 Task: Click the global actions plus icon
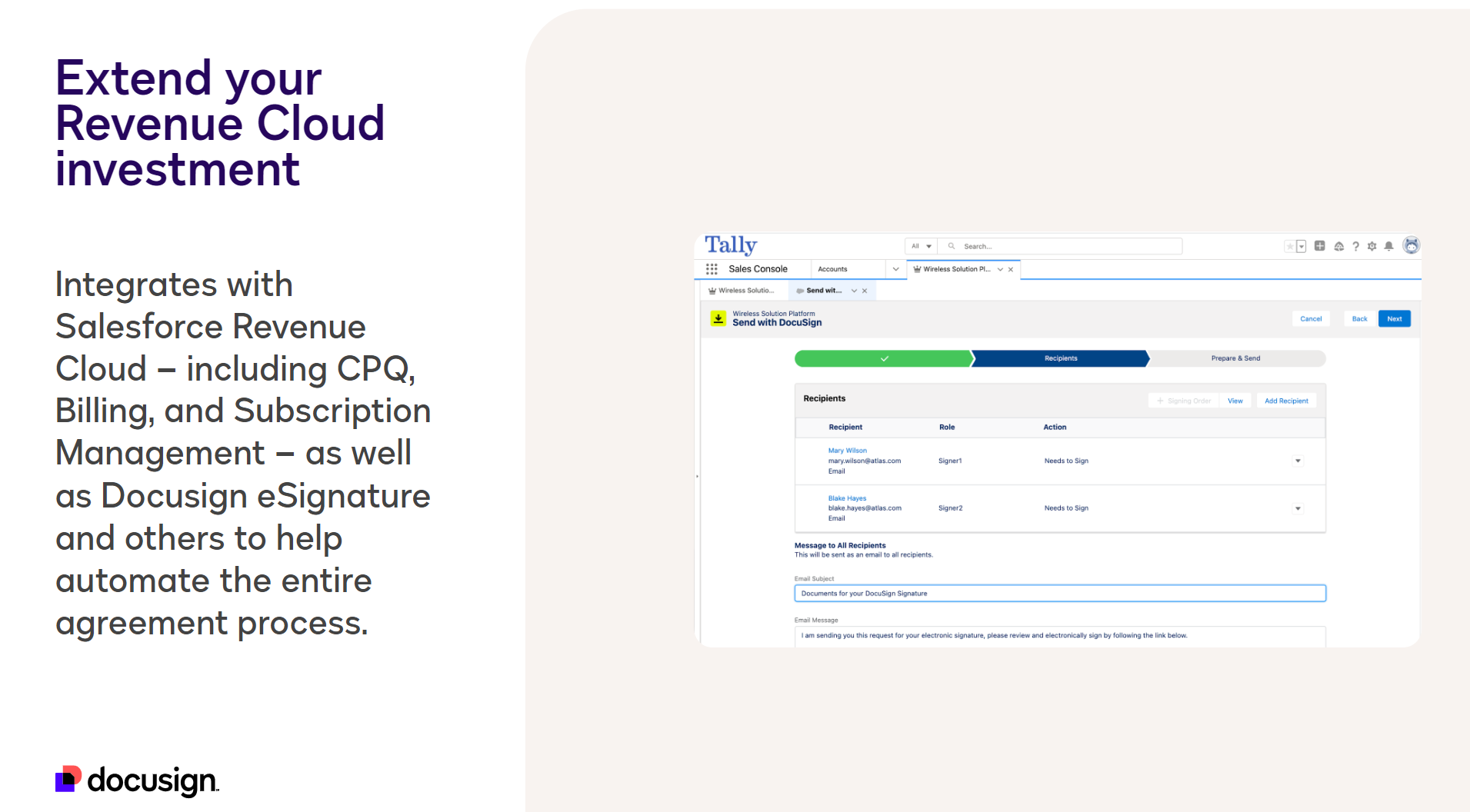click(1320, 246)
